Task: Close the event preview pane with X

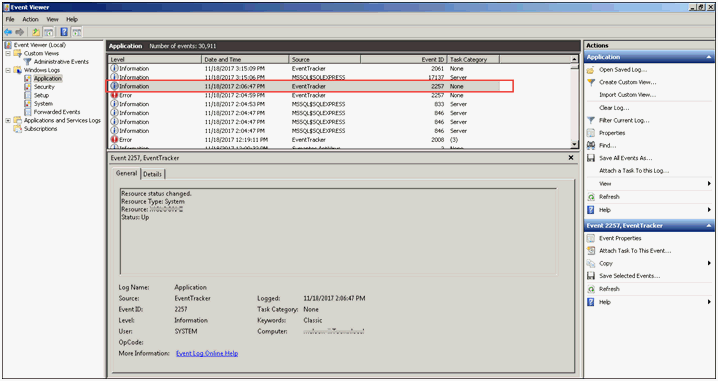Action: (571, 158)
